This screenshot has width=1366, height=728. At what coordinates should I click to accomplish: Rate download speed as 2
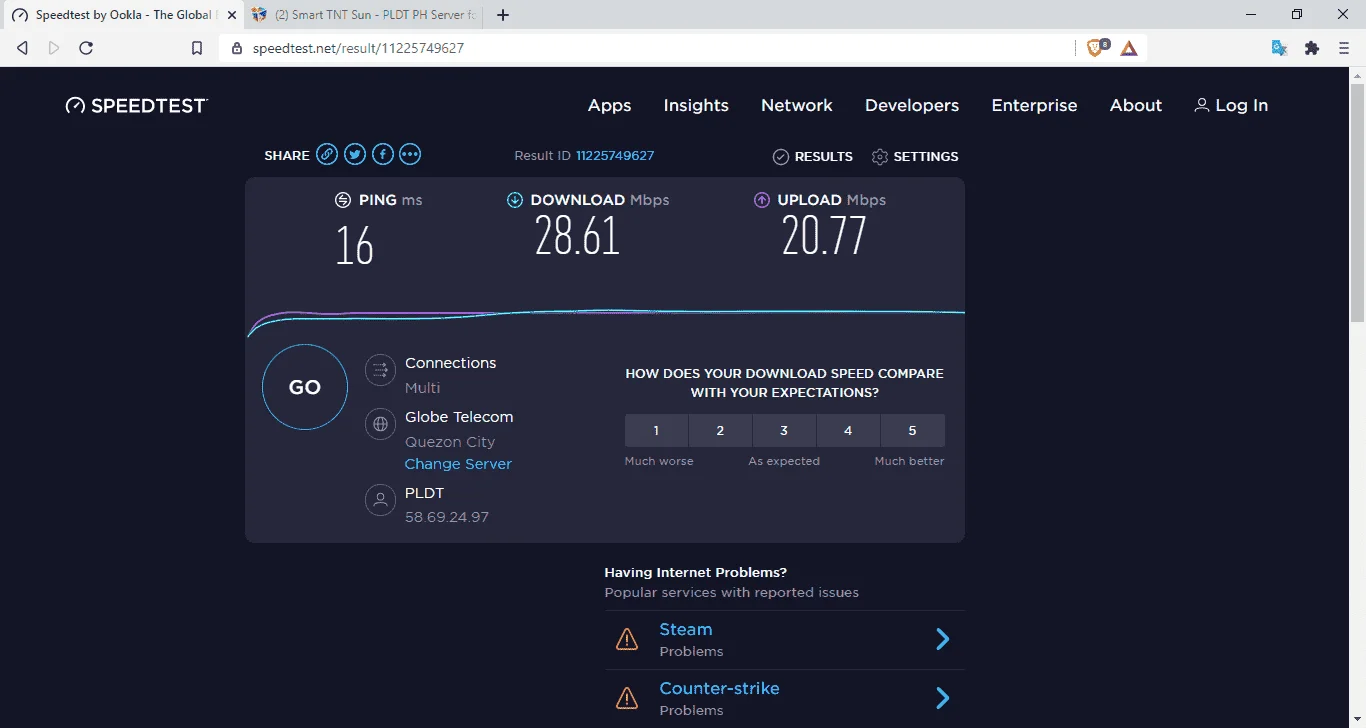[720, 430]
